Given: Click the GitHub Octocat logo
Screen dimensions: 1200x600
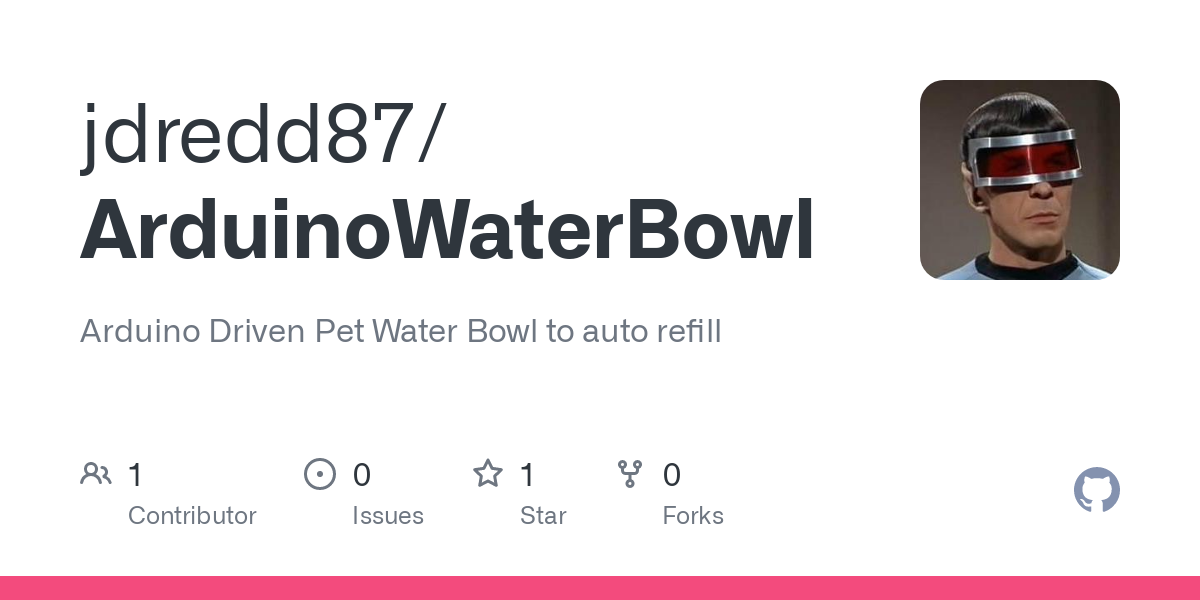Looking at the screenshot, I should click(x=1096, y=491).
